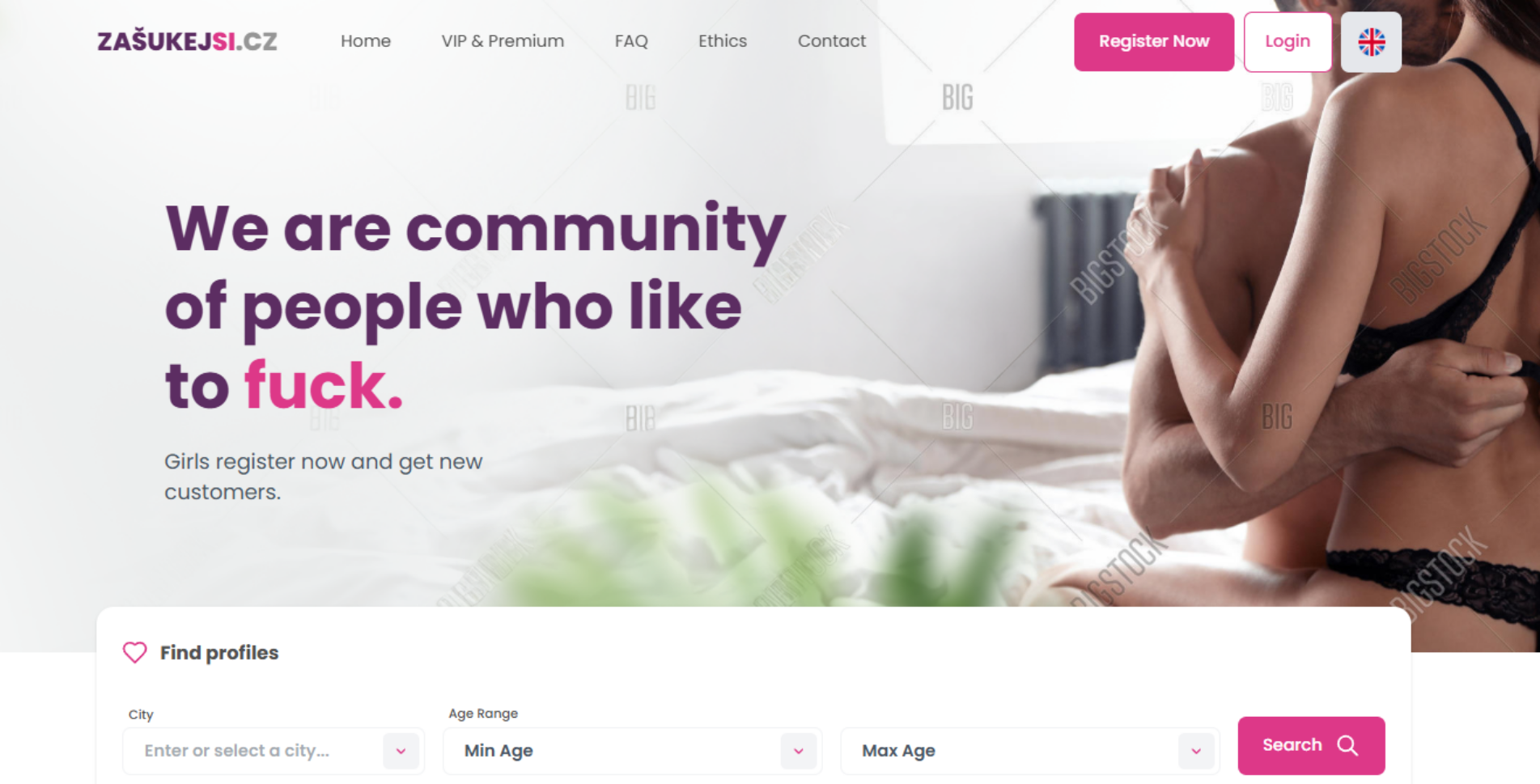Navigate to the Ethics page
The height and width of the screenshot is (784, 1540).
[723, 41]
